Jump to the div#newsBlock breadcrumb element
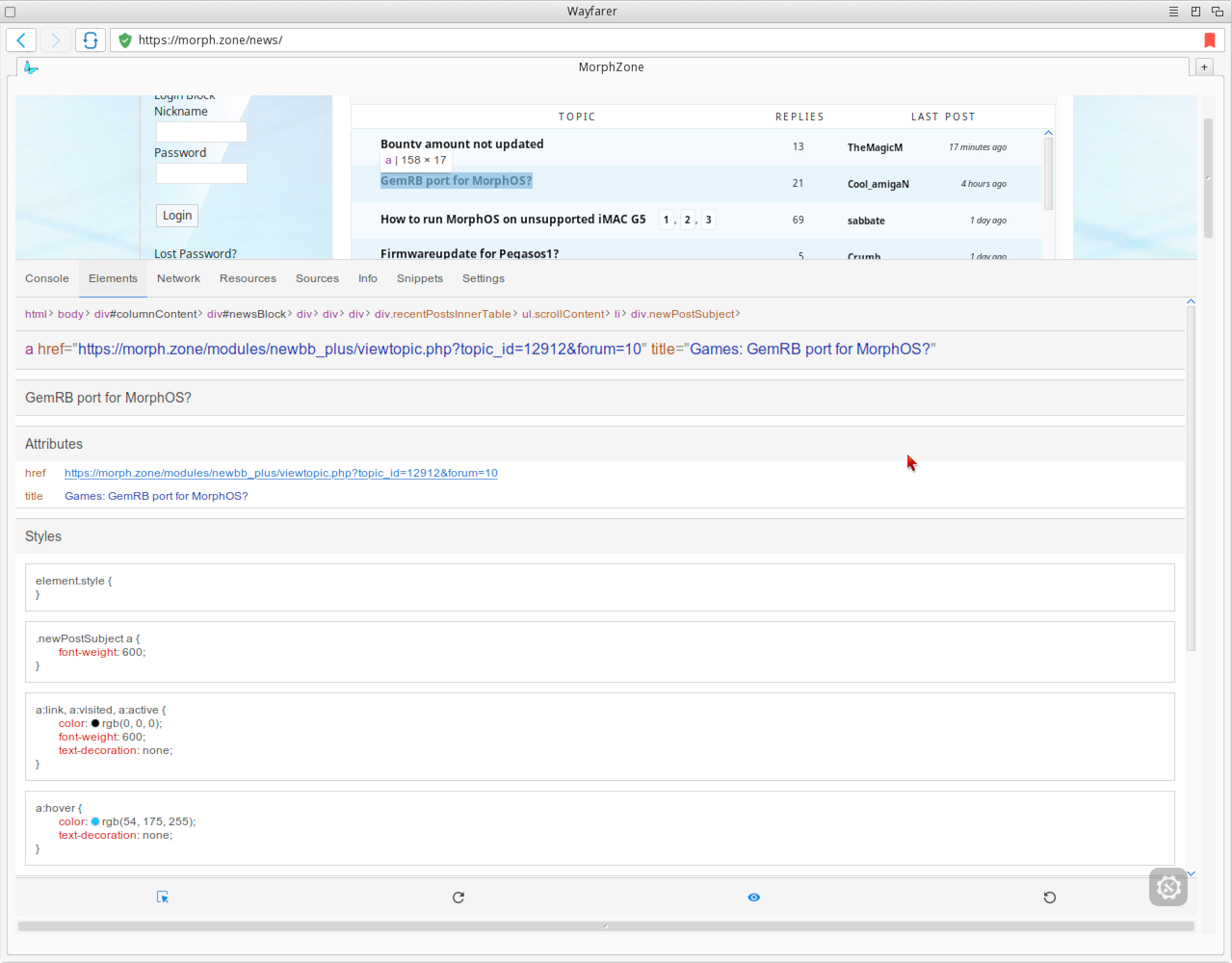1232x963 pixels. pos(247,314)
